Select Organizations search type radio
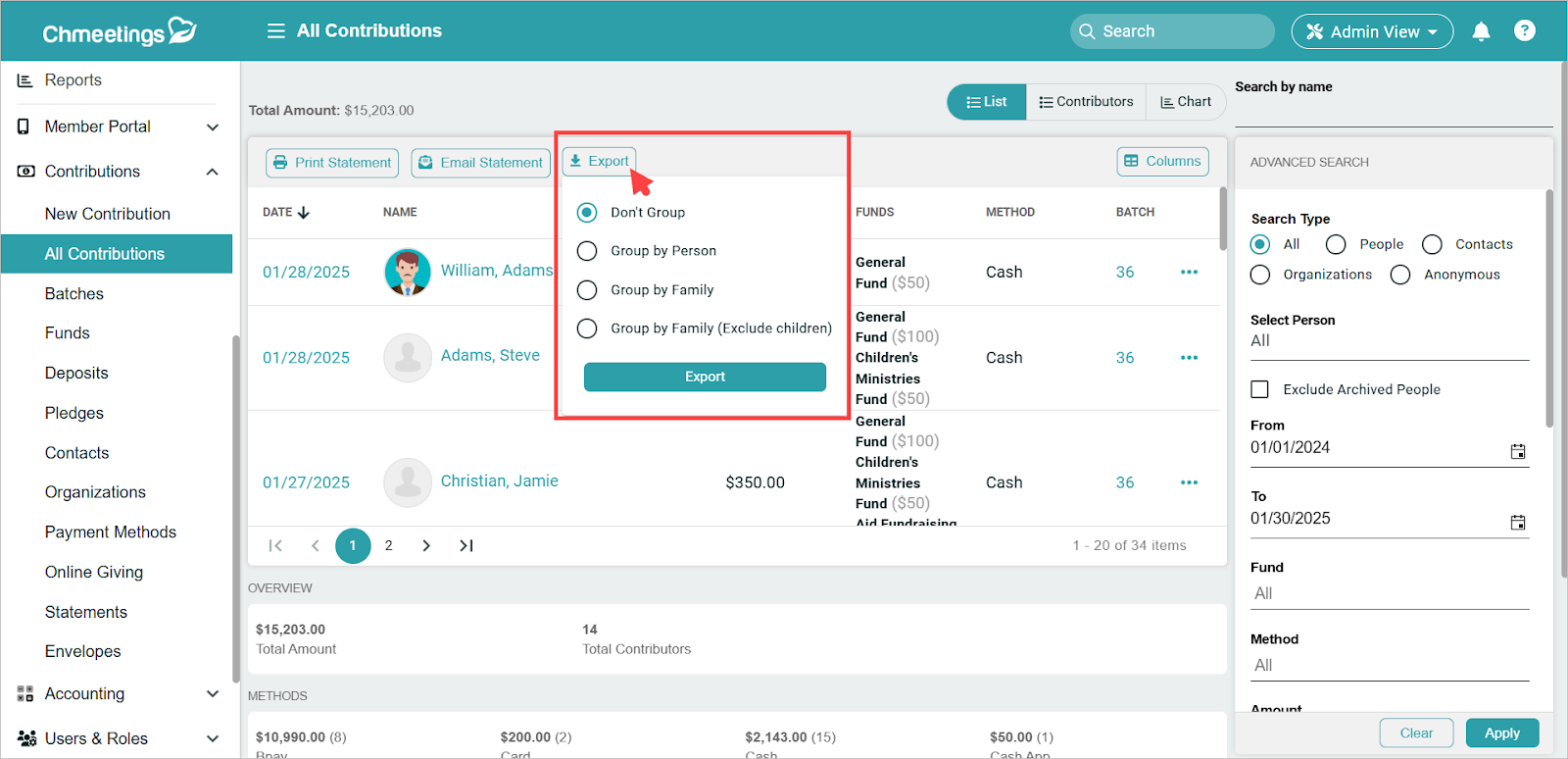 1260,275
